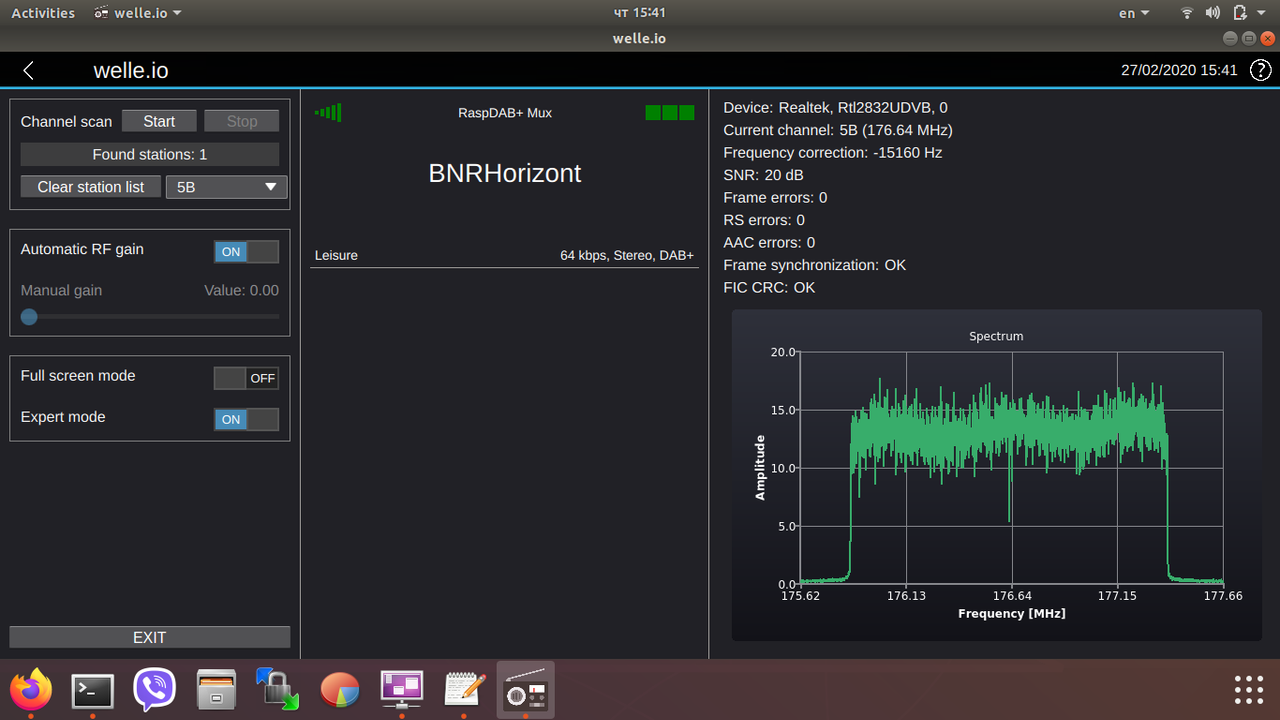Click the green signal strength bars indicator
The width and height of the screenshot is (1280, 720).
[x=328, y=113]
